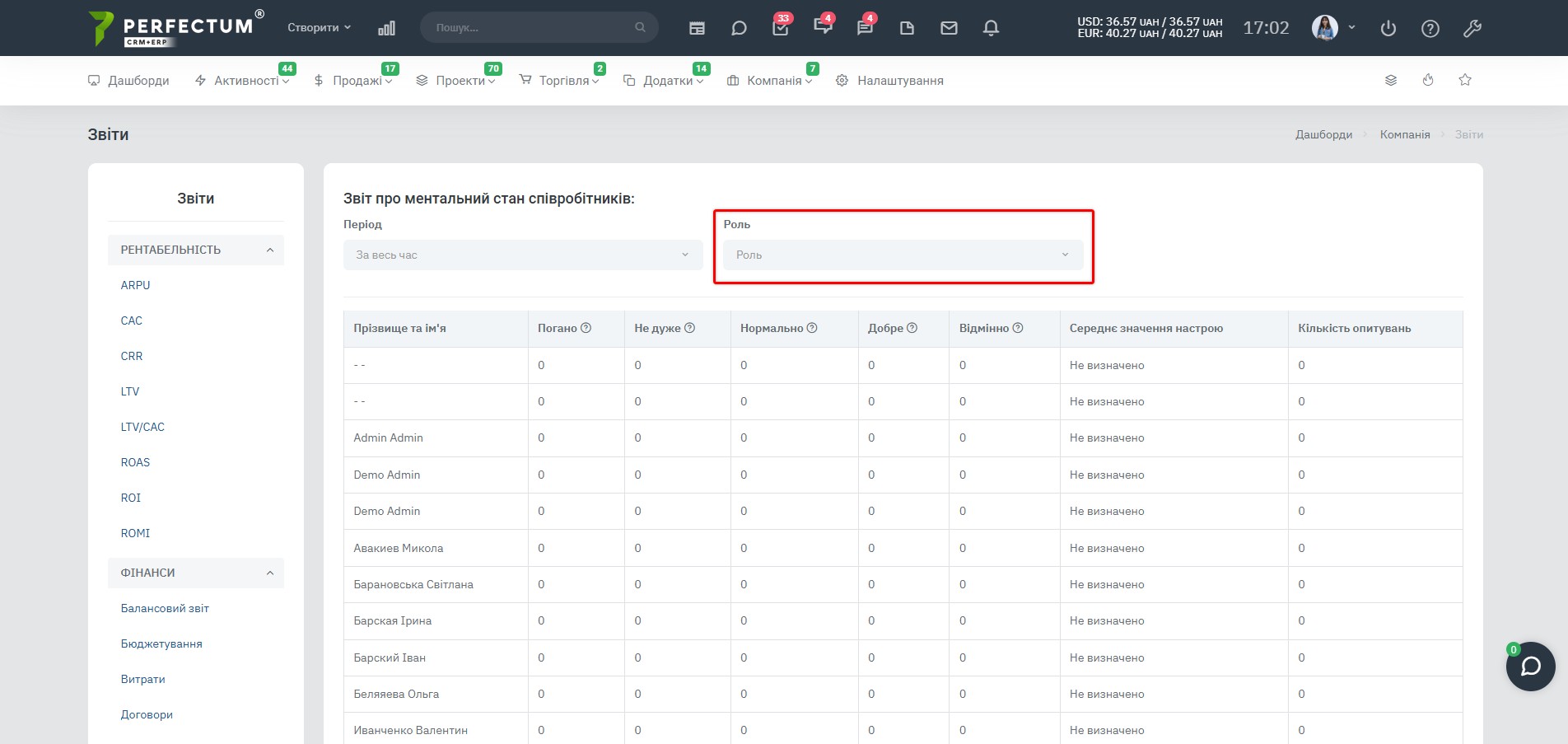Click the help icon next to Погано
1568x744 pixels.
(586, 328)
